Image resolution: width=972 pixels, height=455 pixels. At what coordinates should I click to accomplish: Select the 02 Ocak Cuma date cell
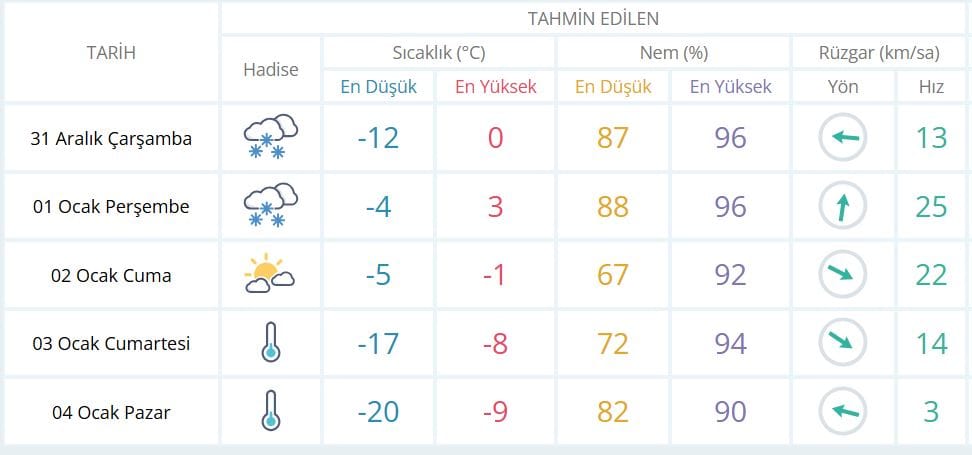(111, 275)
